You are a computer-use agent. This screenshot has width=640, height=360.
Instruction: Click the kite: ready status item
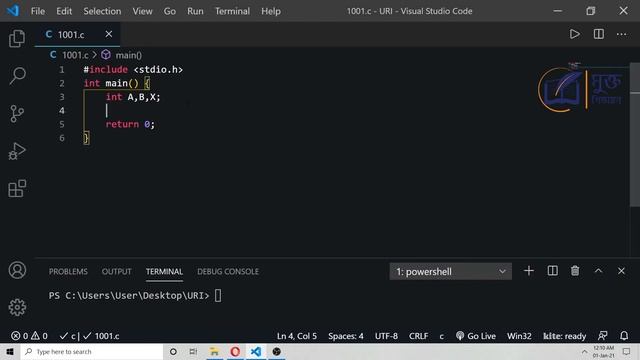pyautogui.click(x=564, y=336)
